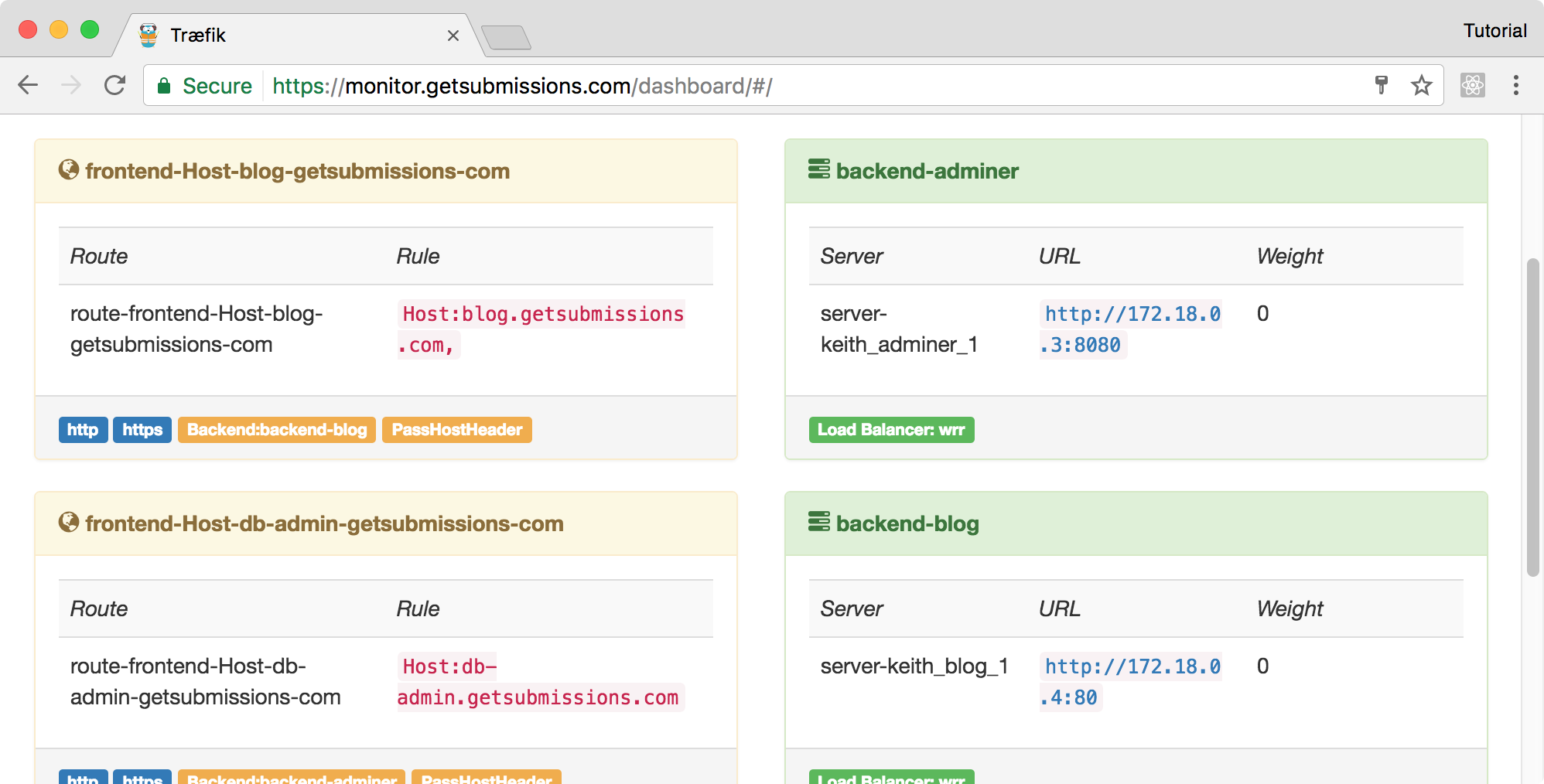Screen dimensions: 1544x784
Task: Click the Tutorial profile label
Action: [1494, 31]
